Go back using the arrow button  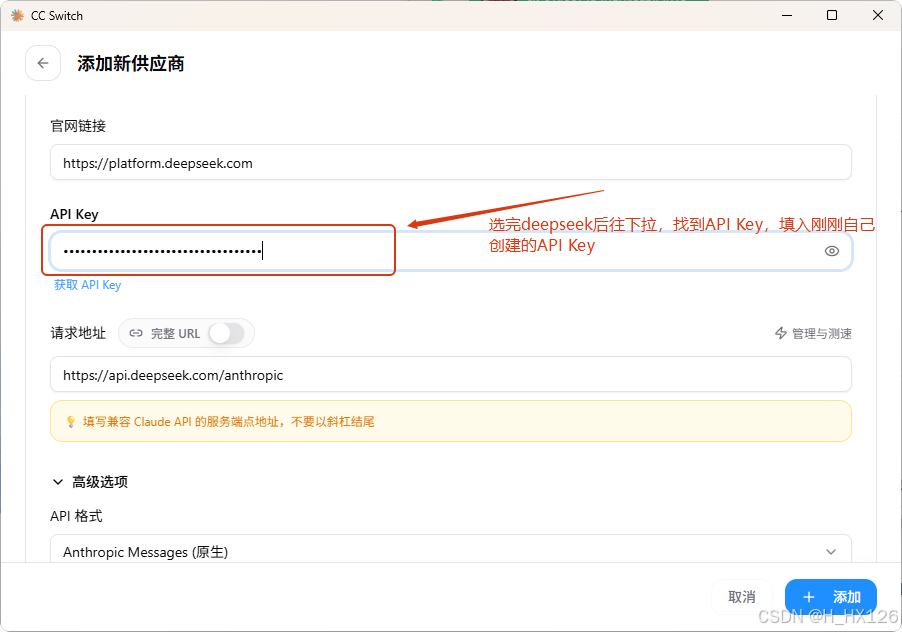pyautogui.click(x=43, y=63)
